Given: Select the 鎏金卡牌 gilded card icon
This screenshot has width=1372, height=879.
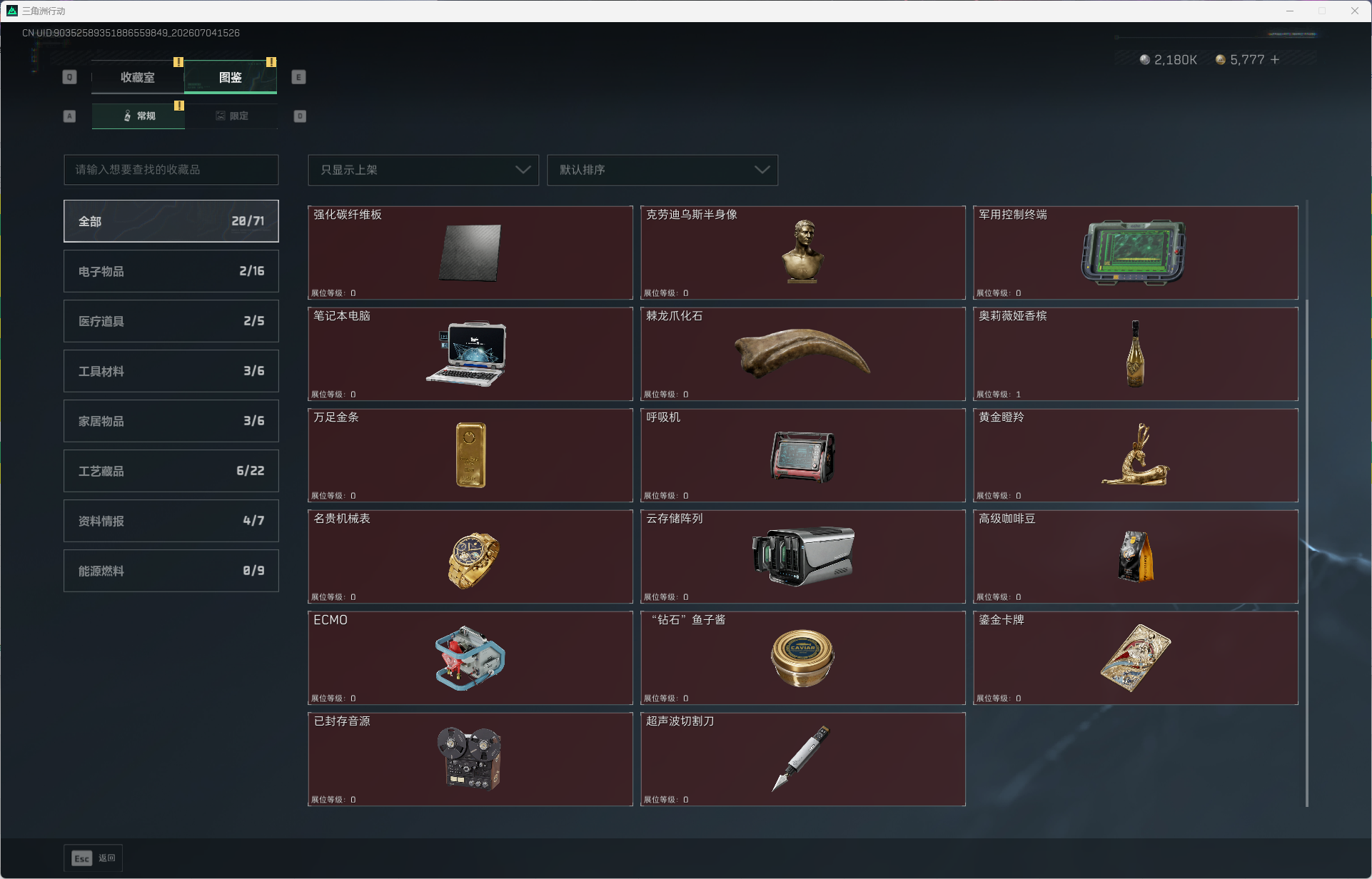Looking at the screenshot, I should pyautogui.click(x=1135, y=658).
